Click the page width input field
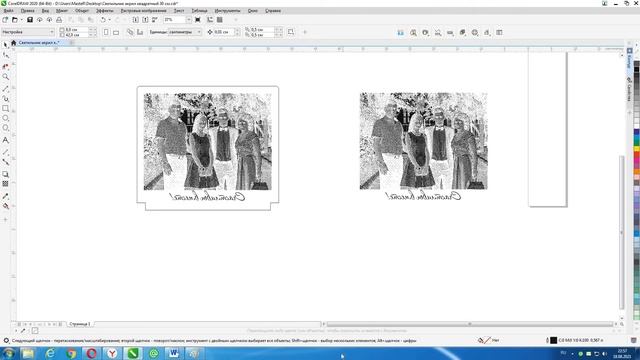Viewport: 640px width, 360px height. click(77, 30)
